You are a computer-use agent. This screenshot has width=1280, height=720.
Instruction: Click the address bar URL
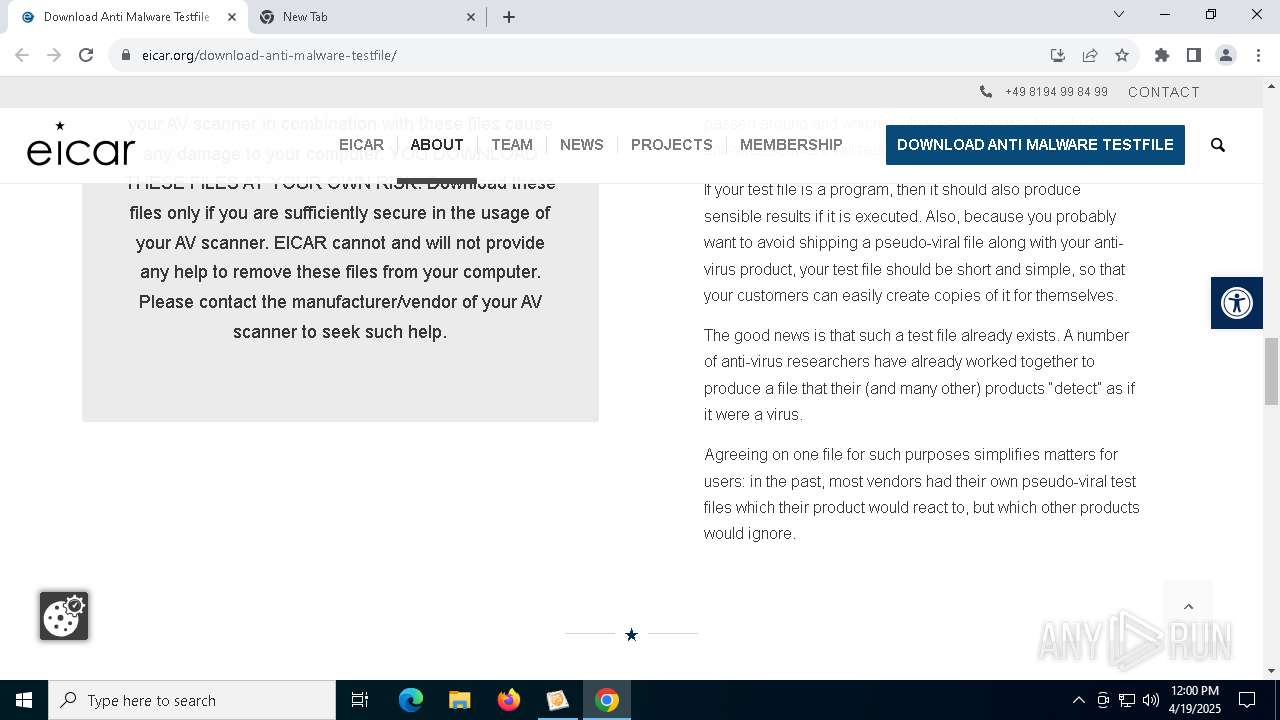(269, 55)
